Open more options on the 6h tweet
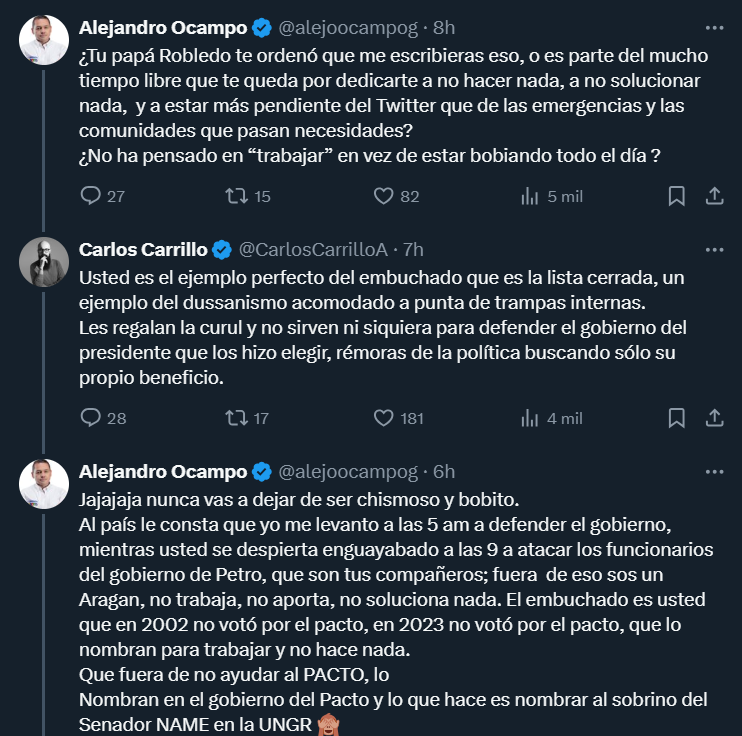The width and height of the screenshot is (742, 736). pyautogui.click(x=714, y=471)
